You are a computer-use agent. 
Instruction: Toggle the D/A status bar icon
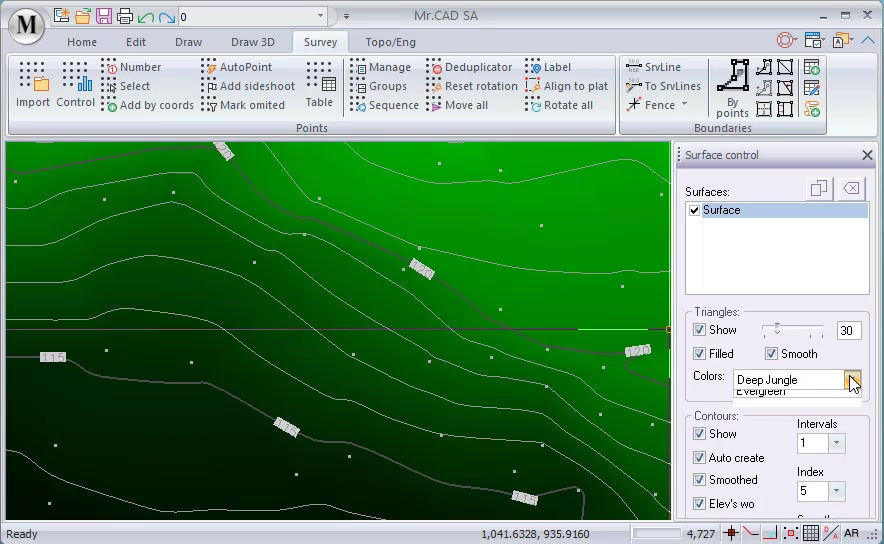coord(830,533)
